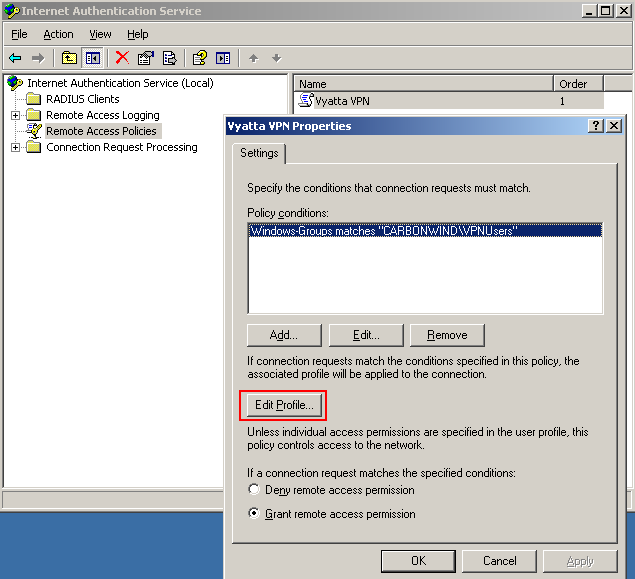The image size is (635, 579).
Task: Select the Remote Access Logging label
Action: [103, 115]
